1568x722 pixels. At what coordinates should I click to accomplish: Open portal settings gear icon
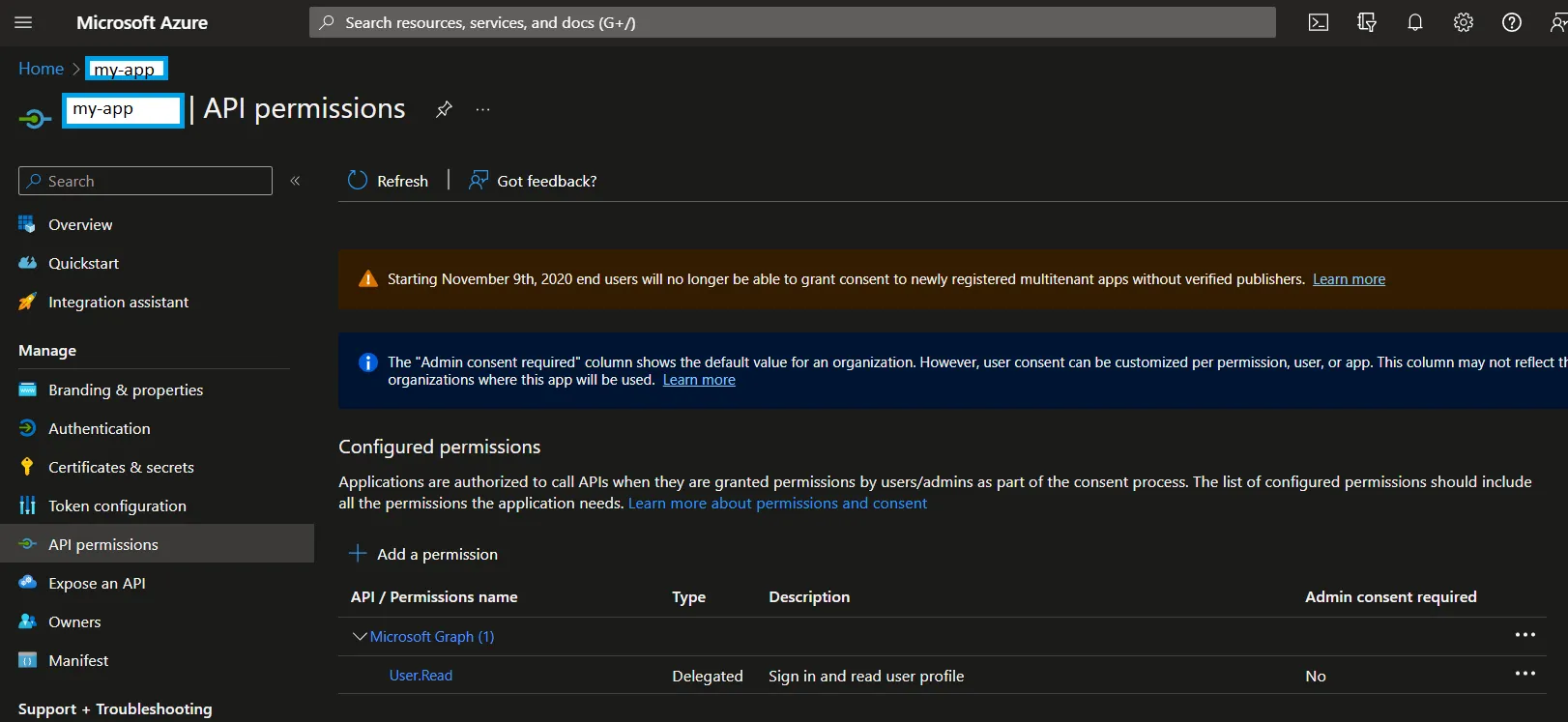coord(1464,22)
